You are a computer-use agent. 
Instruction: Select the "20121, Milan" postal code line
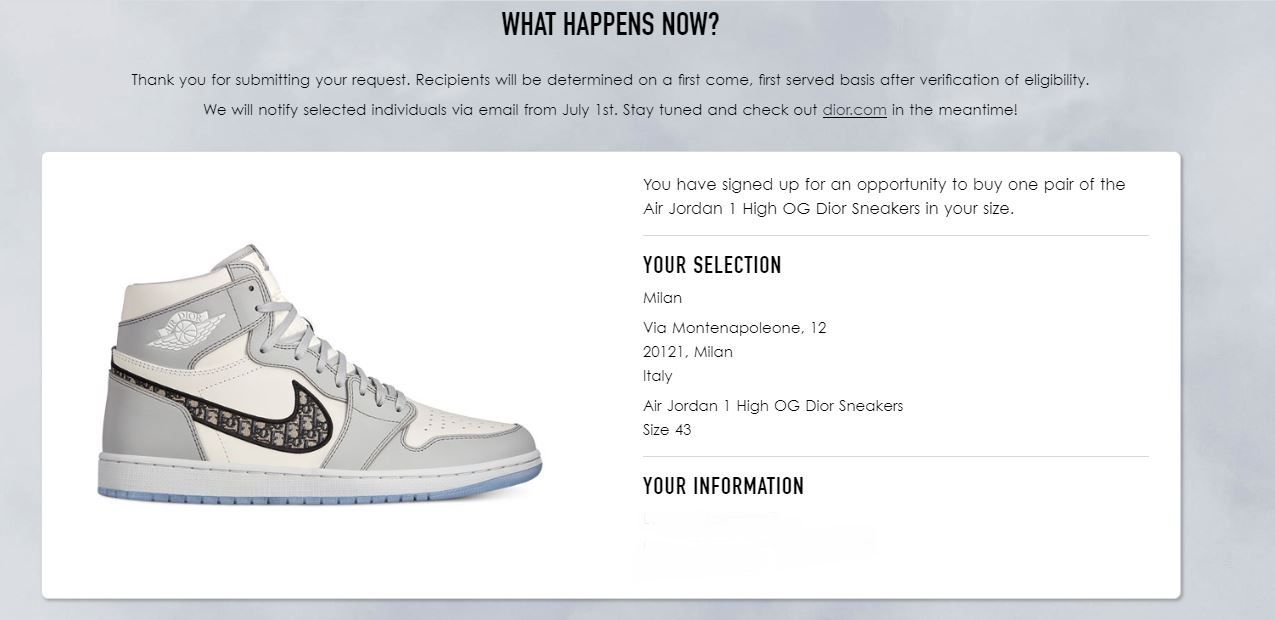click(x=688, y=352)
